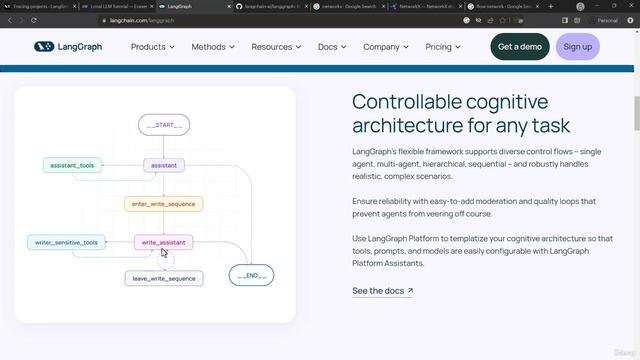
Task: Close the LangGraph browser tab
Action: [229, 7]
